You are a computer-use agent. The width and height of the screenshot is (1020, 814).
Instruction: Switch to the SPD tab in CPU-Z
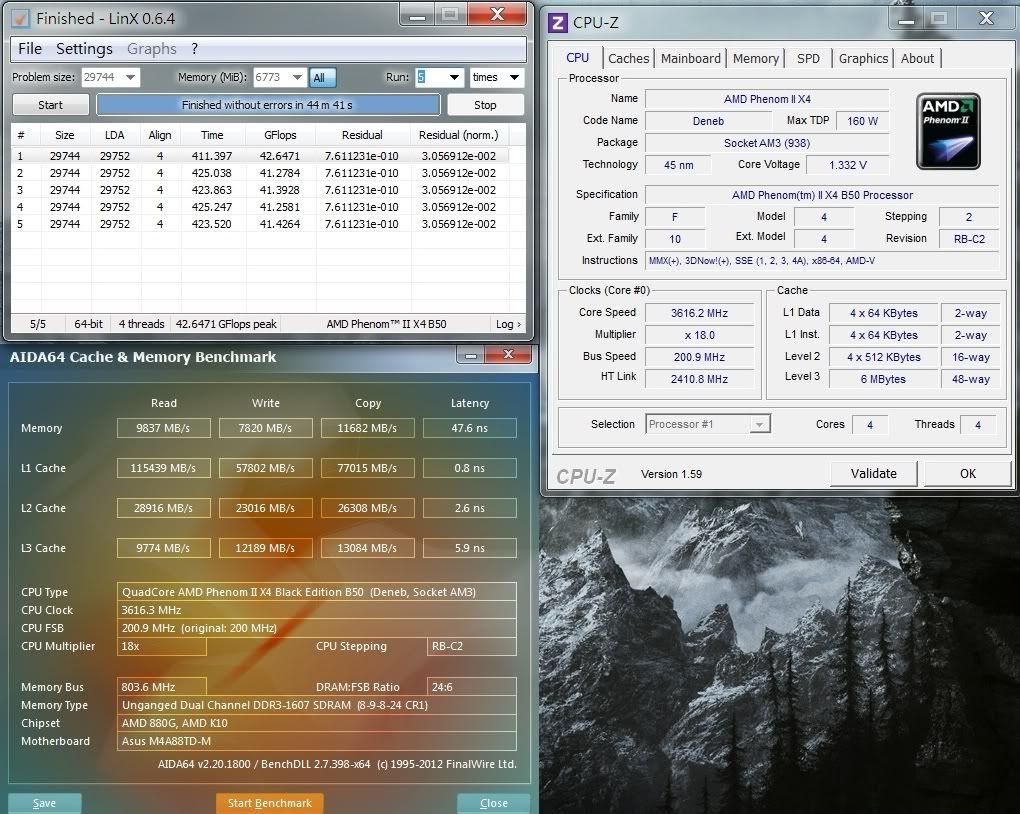click(x=809, y=59)
